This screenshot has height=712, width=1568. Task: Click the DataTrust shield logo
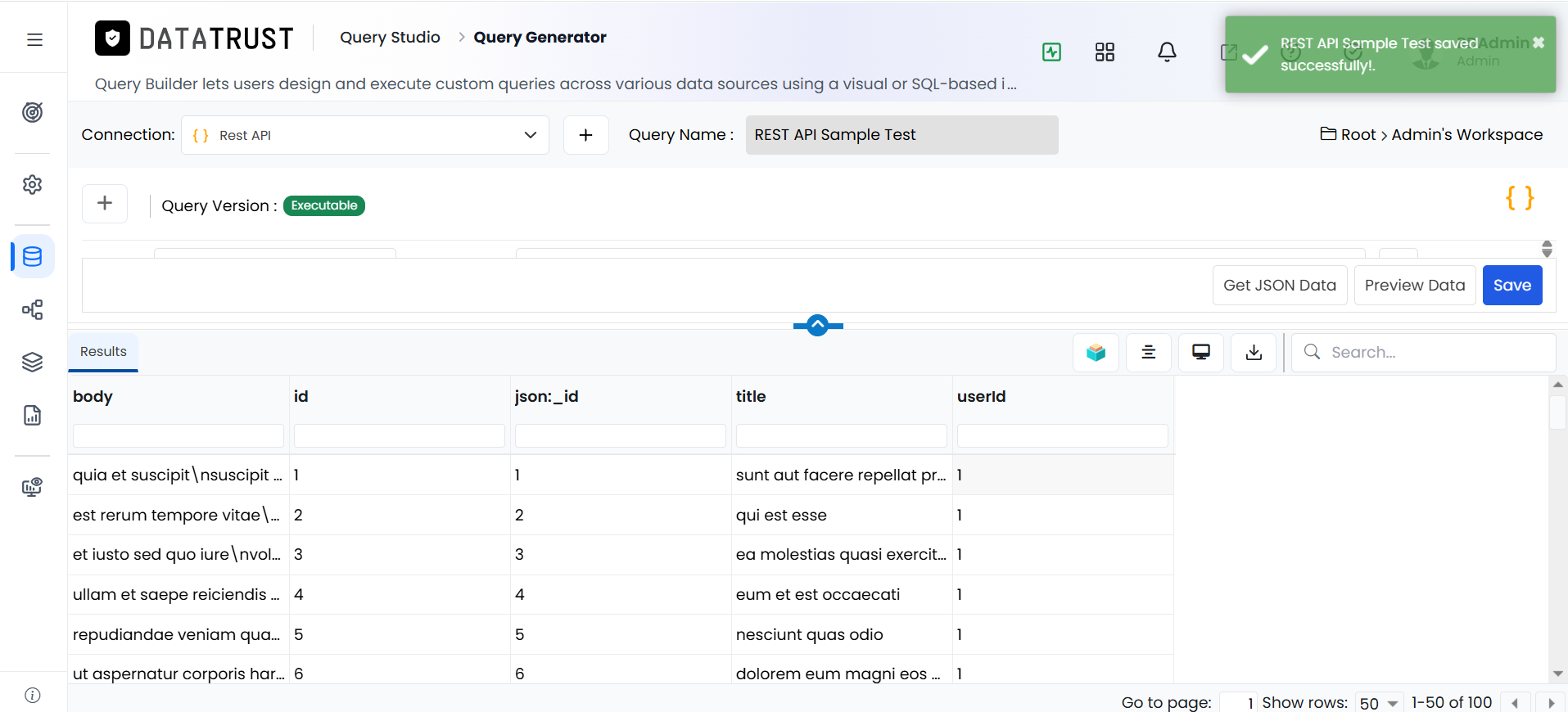112,38
